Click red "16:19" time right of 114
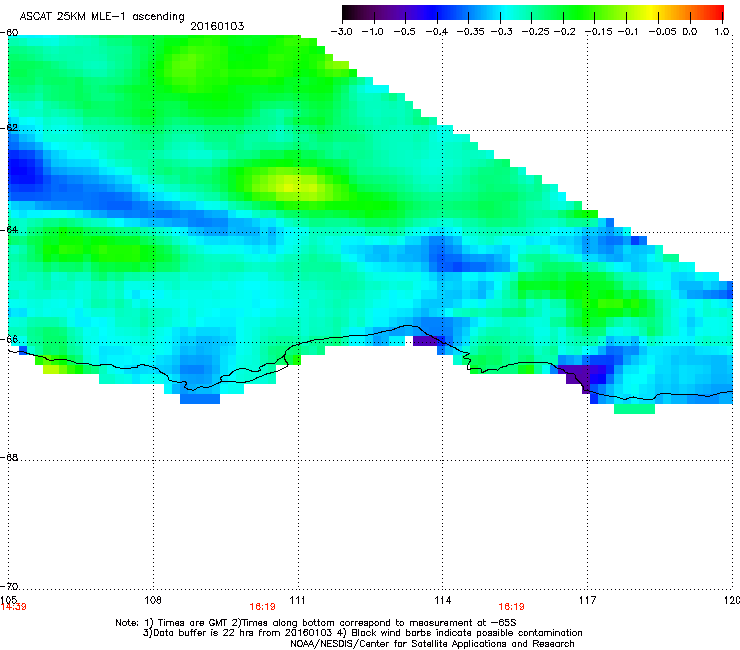 point(512,607)
